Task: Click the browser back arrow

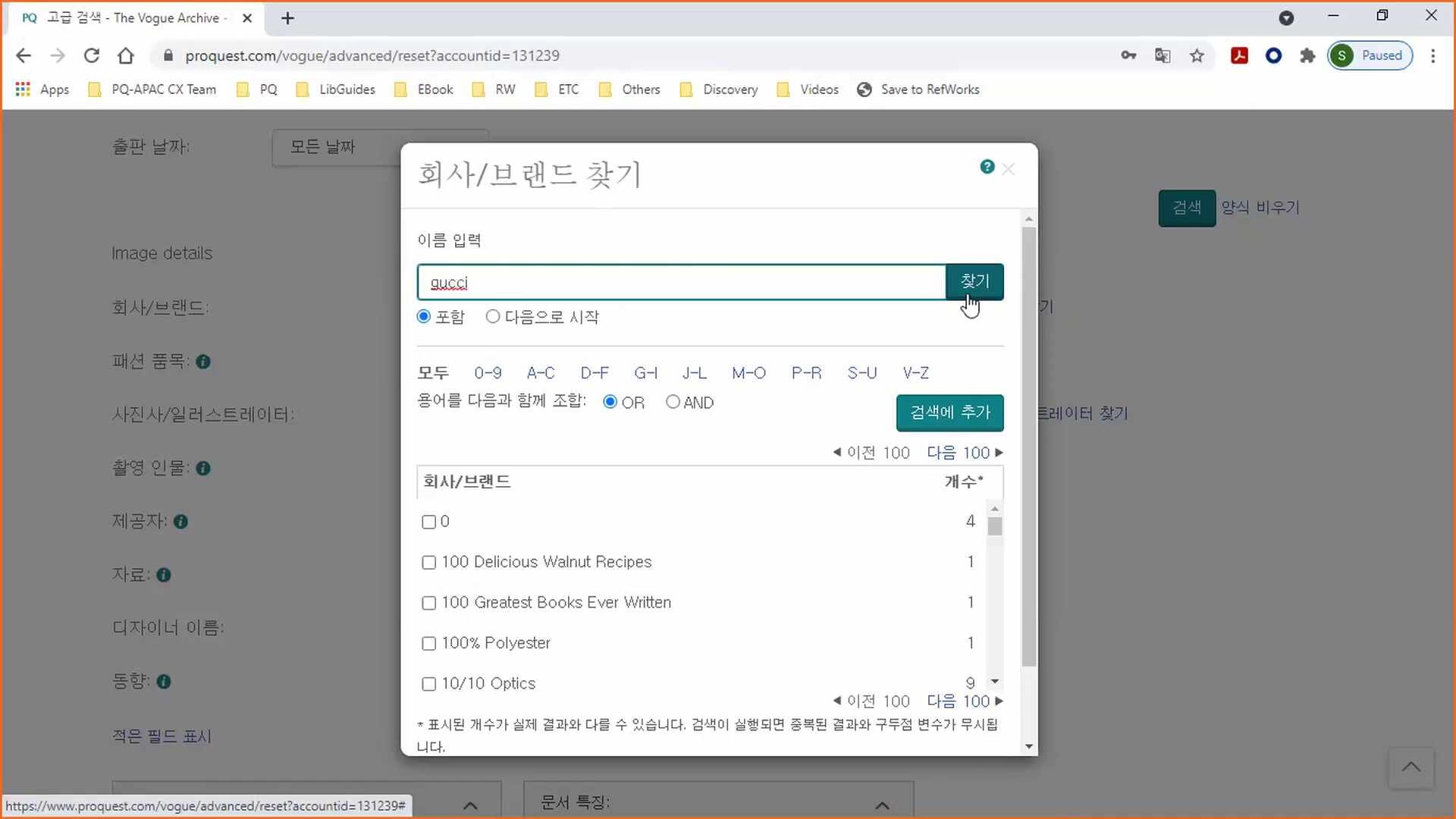Action: 24,55
